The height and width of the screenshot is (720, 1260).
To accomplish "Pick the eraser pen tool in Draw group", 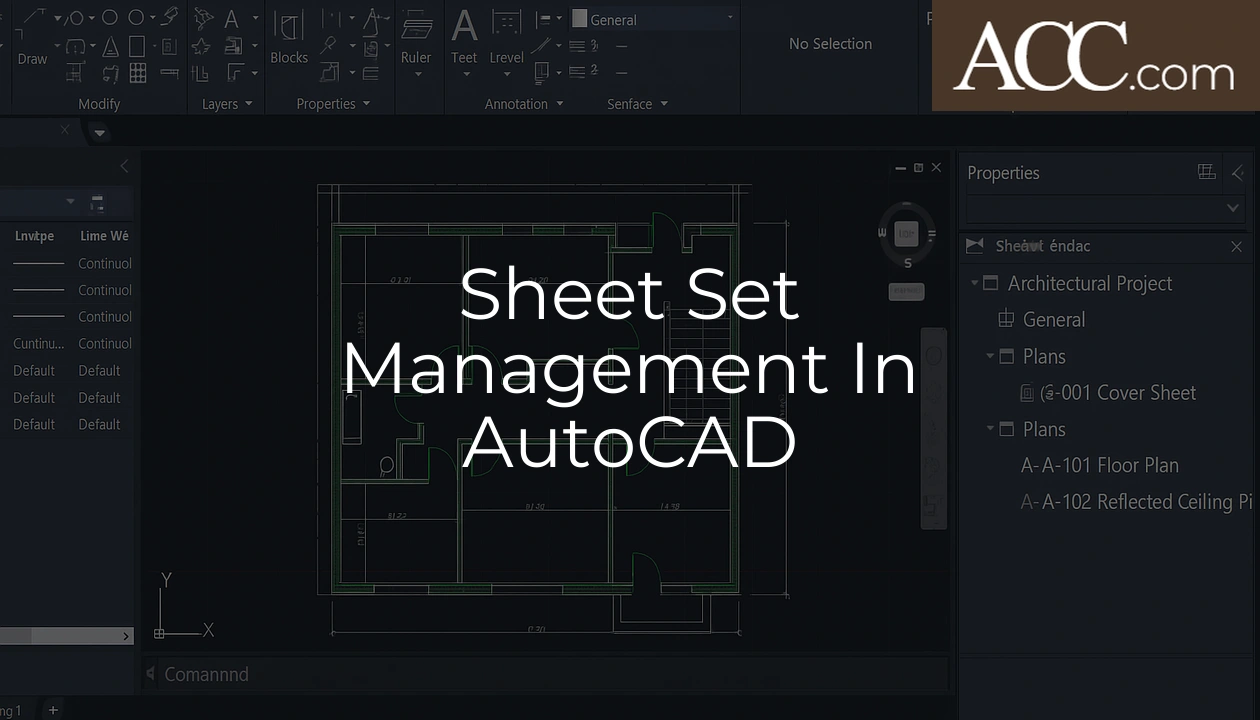I will pos(169,17).
